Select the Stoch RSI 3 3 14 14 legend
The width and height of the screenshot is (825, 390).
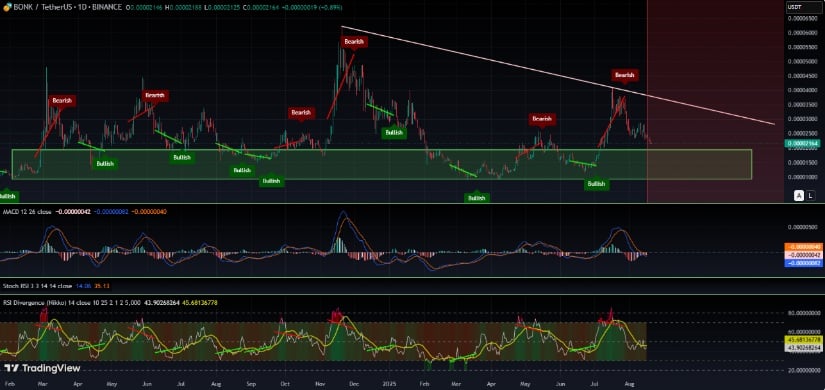pyautogui.click(x=37, y=286)
